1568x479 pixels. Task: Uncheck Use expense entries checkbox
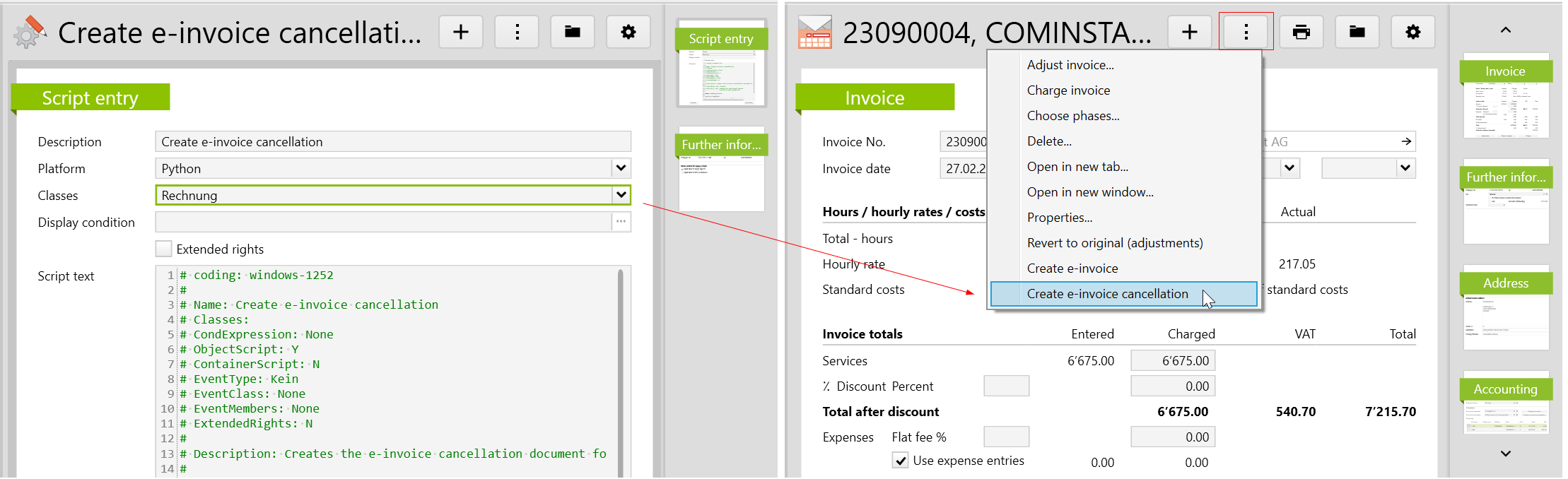pyautogui.click(x=900, y=461)
